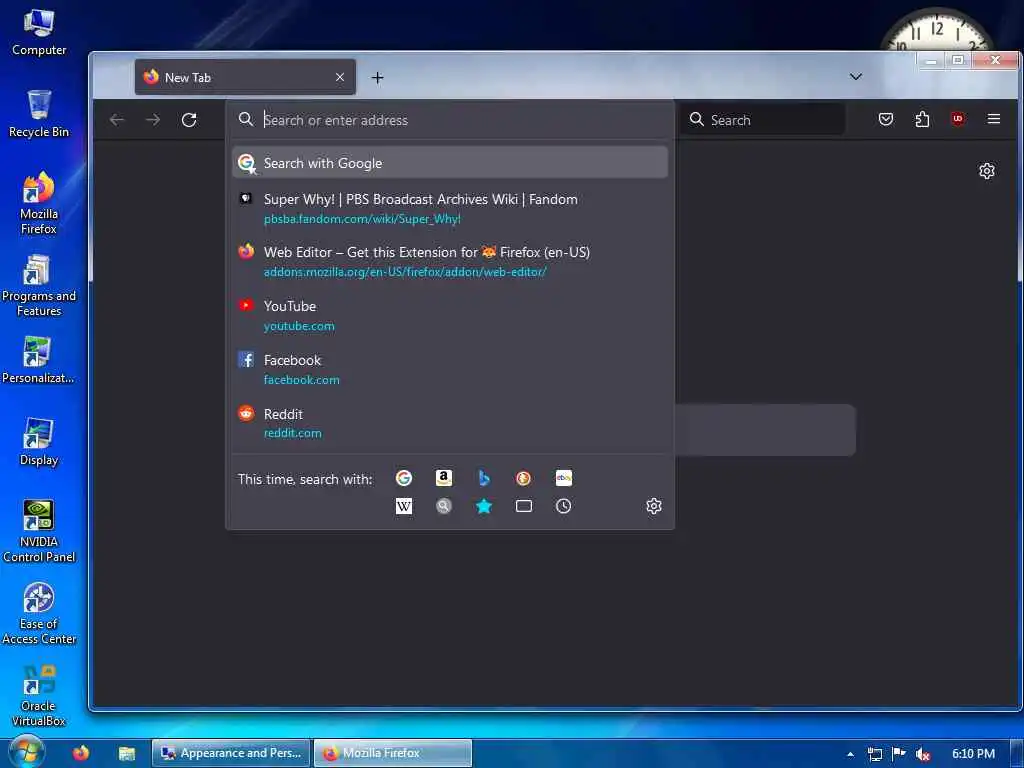The height and width of the screenshot is (768, 1024).
Task: Search this time with Google icon
Action: 404,478
